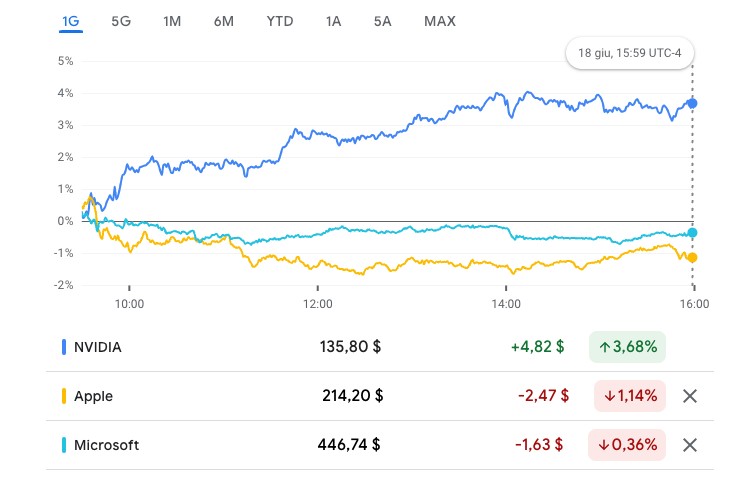This screenshot has width=743, height=481.
Task: Remove Apple from the comparison
Action: click(689, 396)
